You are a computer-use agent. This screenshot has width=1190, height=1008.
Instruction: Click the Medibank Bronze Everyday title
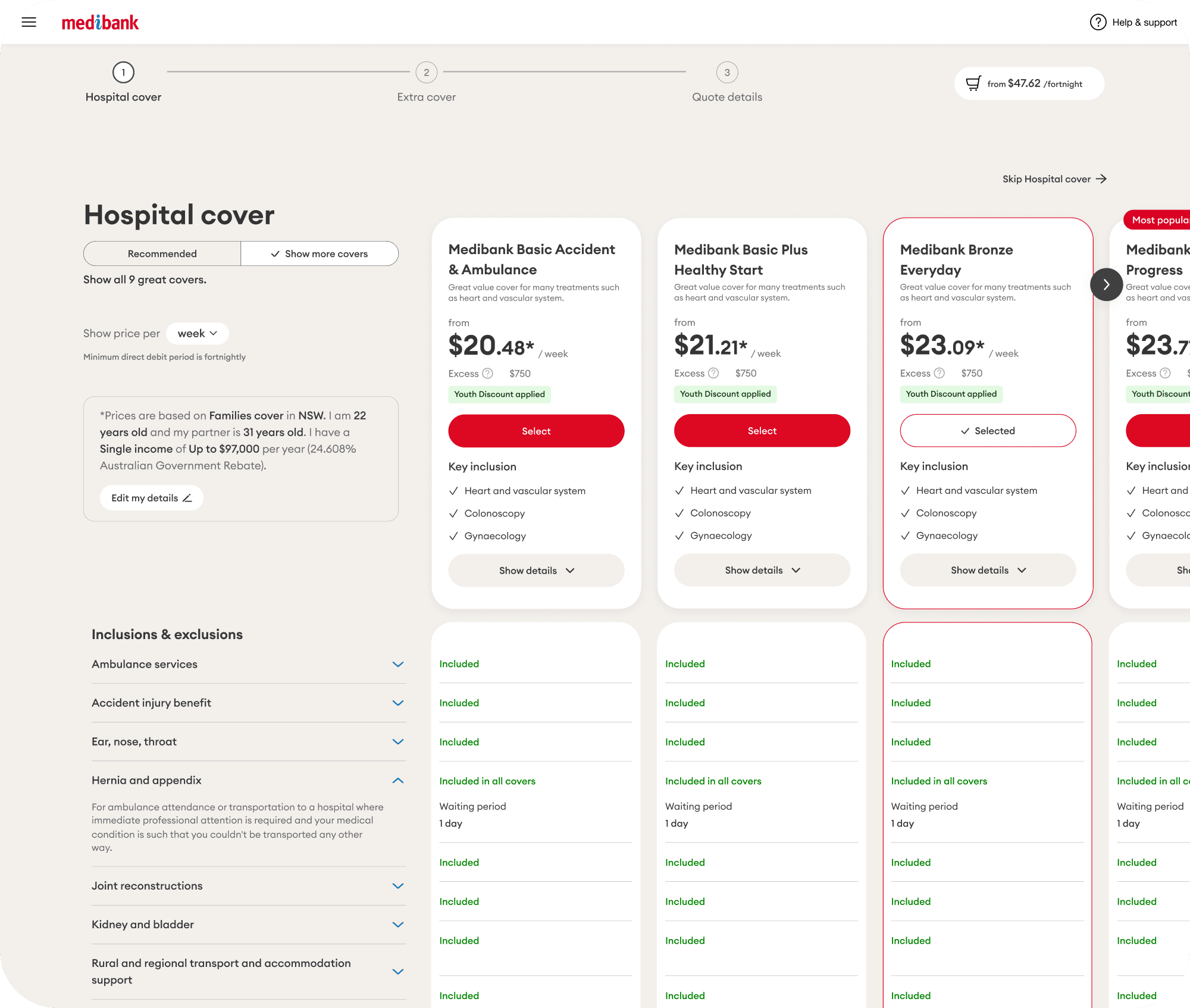click(x=957, y=260)
